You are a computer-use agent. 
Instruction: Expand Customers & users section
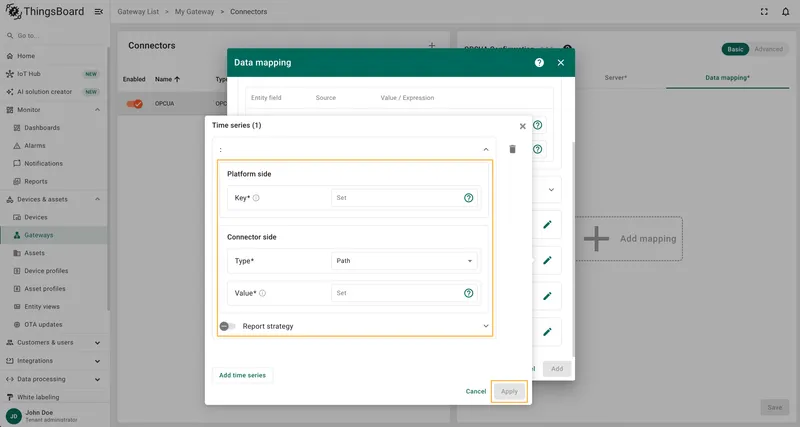pyautogui.click(x=97, y=343)
